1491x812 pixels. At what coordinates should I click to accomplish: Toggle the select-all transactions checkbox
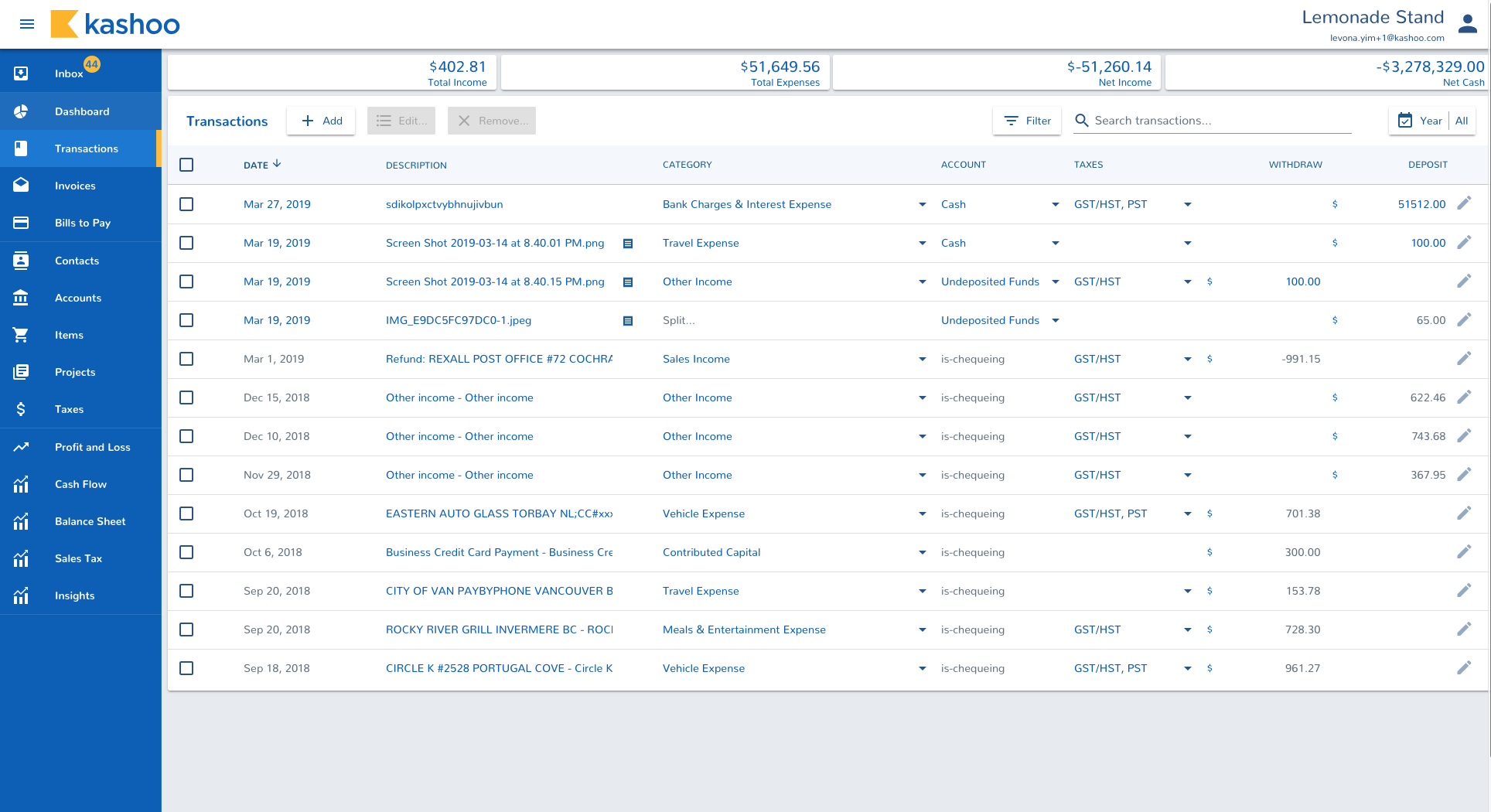coord(186,165)
